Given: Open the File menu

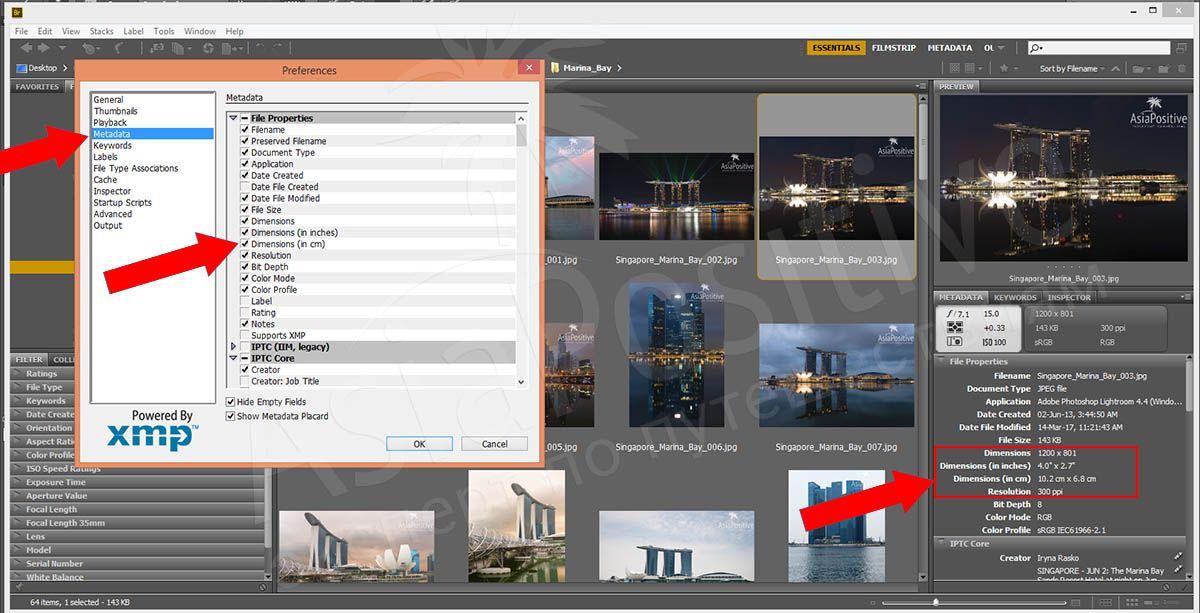Looking at the screenshot, I should [x=21, y=31].
